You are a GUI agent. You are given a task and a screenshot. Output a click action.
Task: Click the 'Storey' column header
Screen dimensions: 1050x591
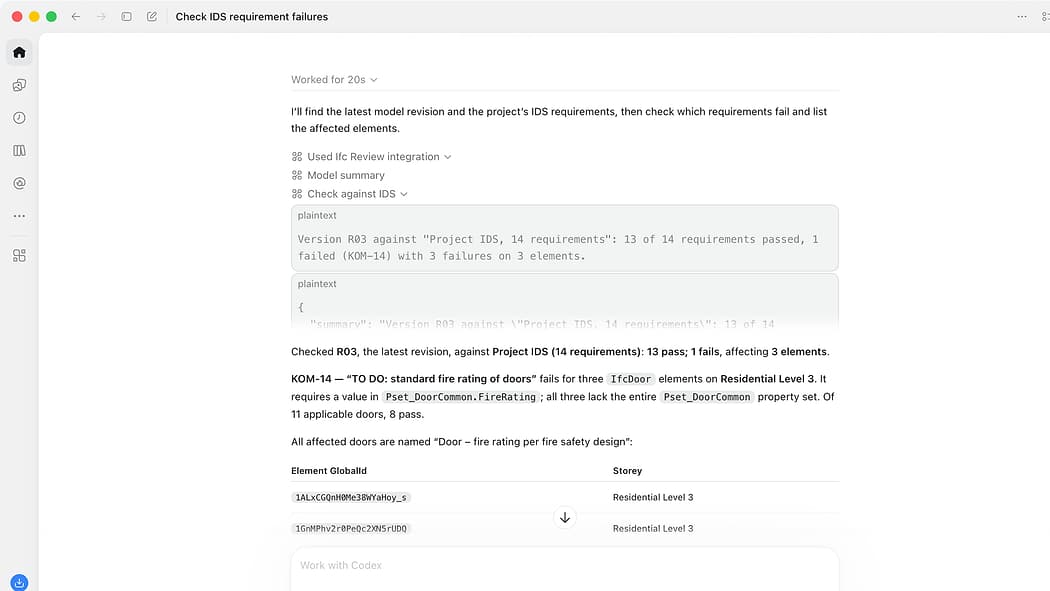(627, 471)
